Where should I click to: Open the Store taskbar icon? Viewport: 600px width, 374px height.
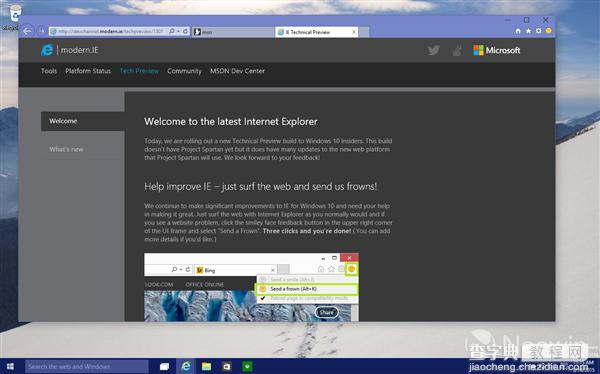click(227, 366)
